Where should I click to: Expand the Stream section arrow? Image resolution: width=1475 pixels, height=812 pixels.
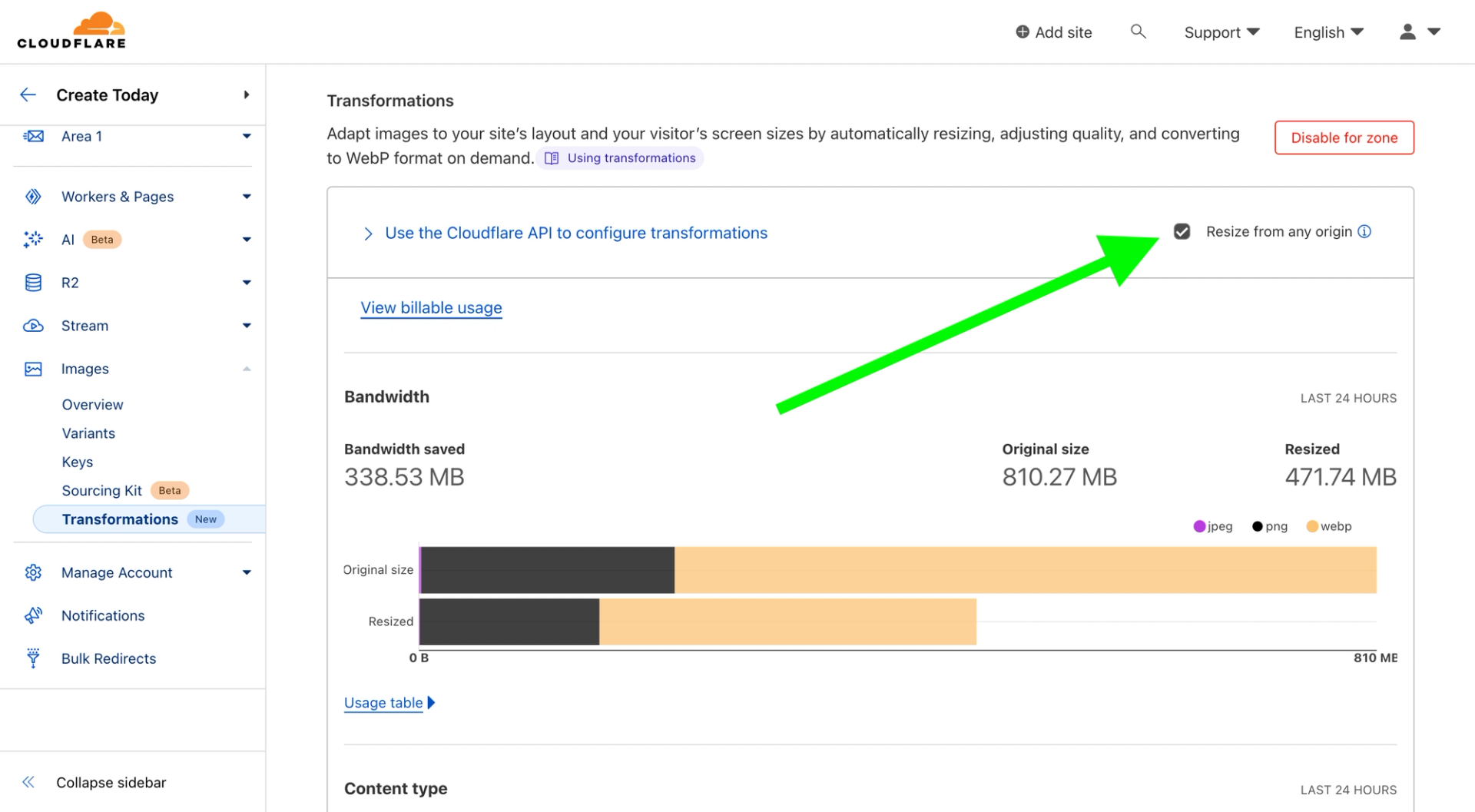(x=247, y=326)
